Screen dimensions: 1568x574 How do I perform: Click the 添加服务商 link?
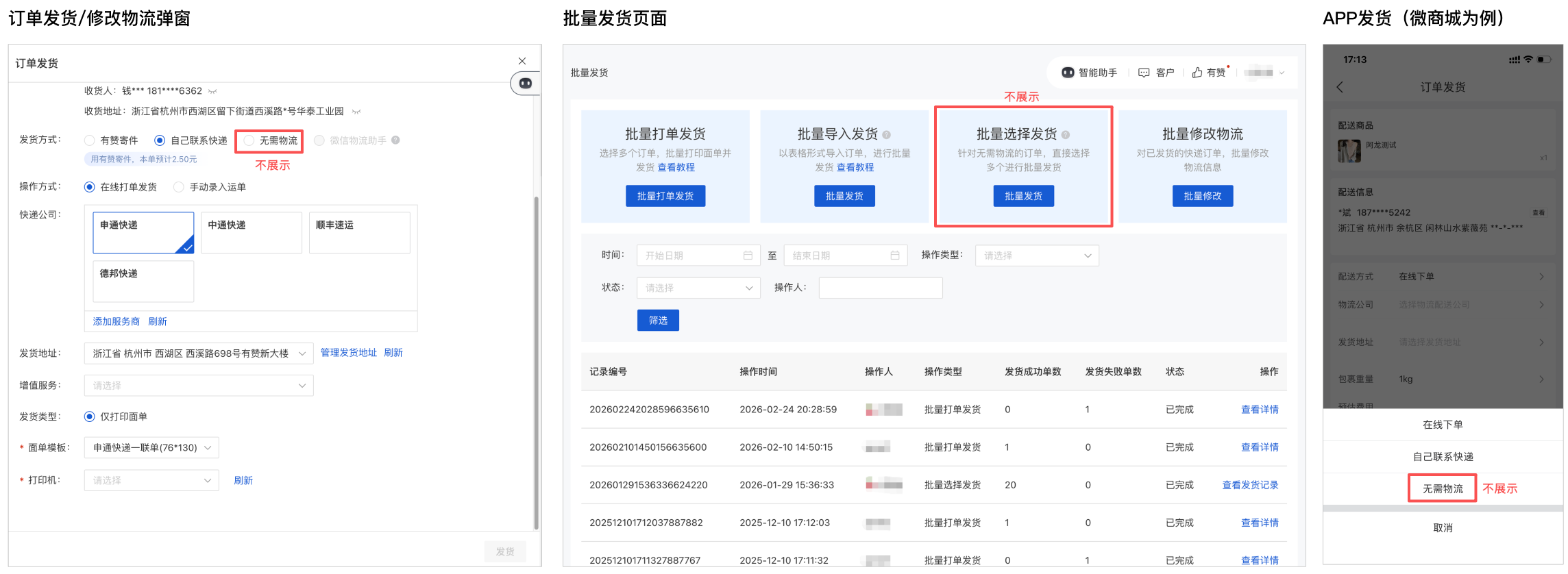coord(116,321)
